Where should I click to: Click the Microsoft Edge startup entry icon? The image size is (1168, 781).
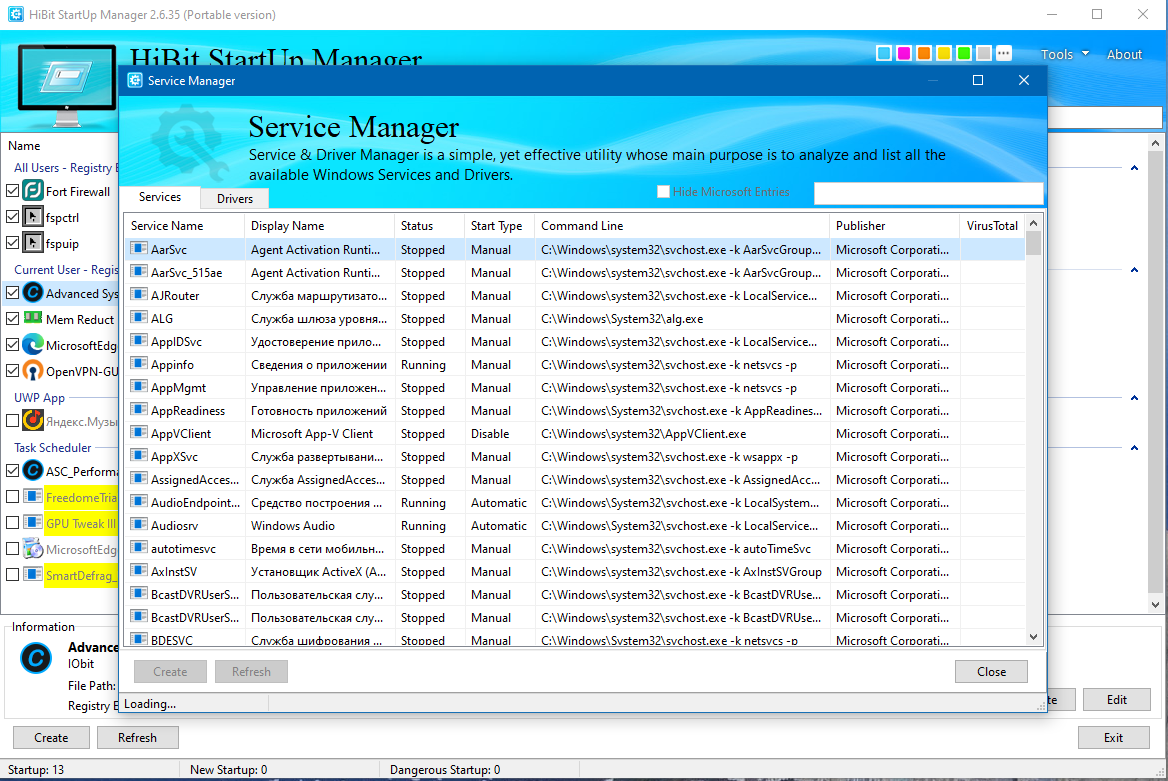(x=33, y=344)
